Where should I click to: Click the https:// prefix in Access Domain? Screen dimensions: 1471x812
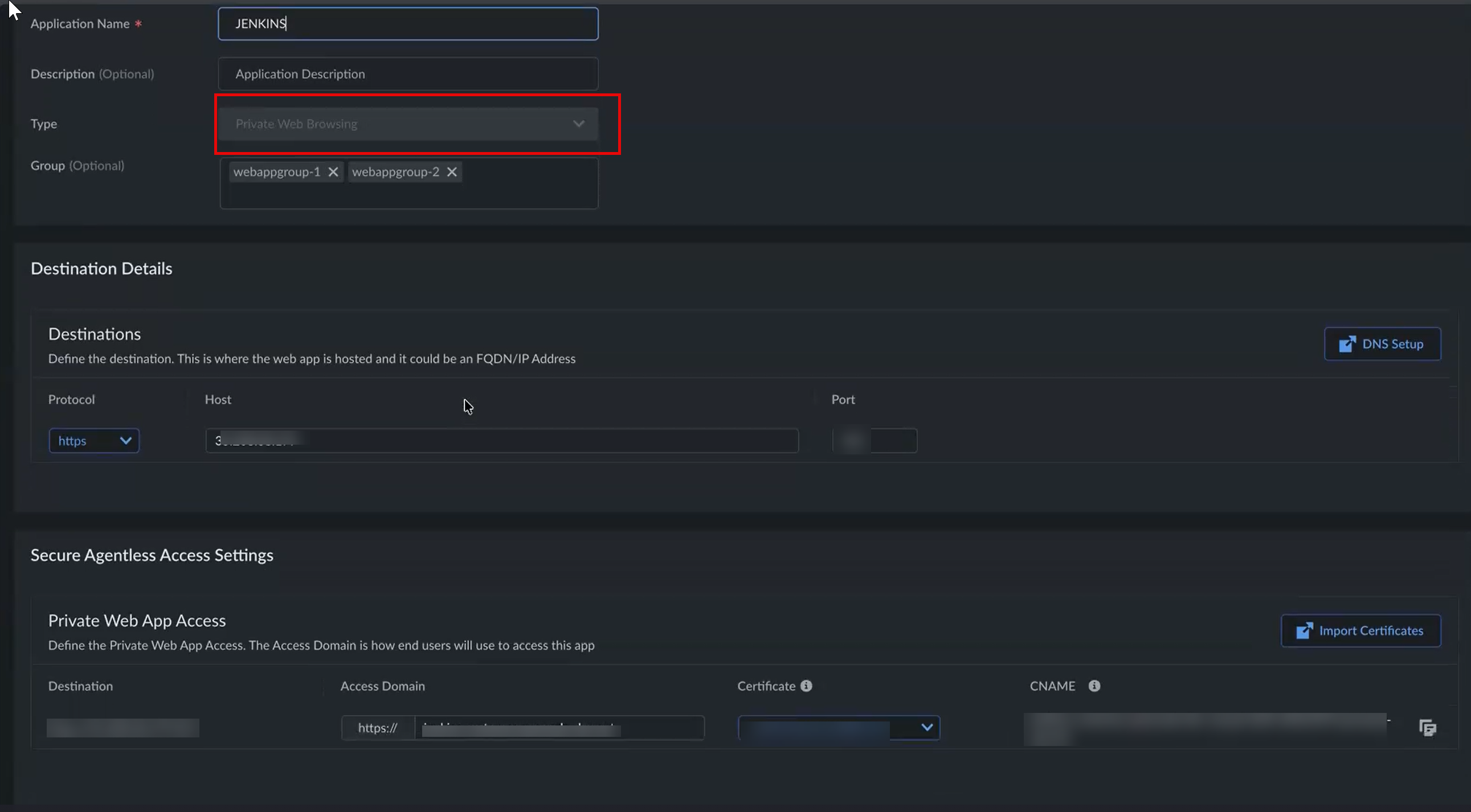(378, 728)
